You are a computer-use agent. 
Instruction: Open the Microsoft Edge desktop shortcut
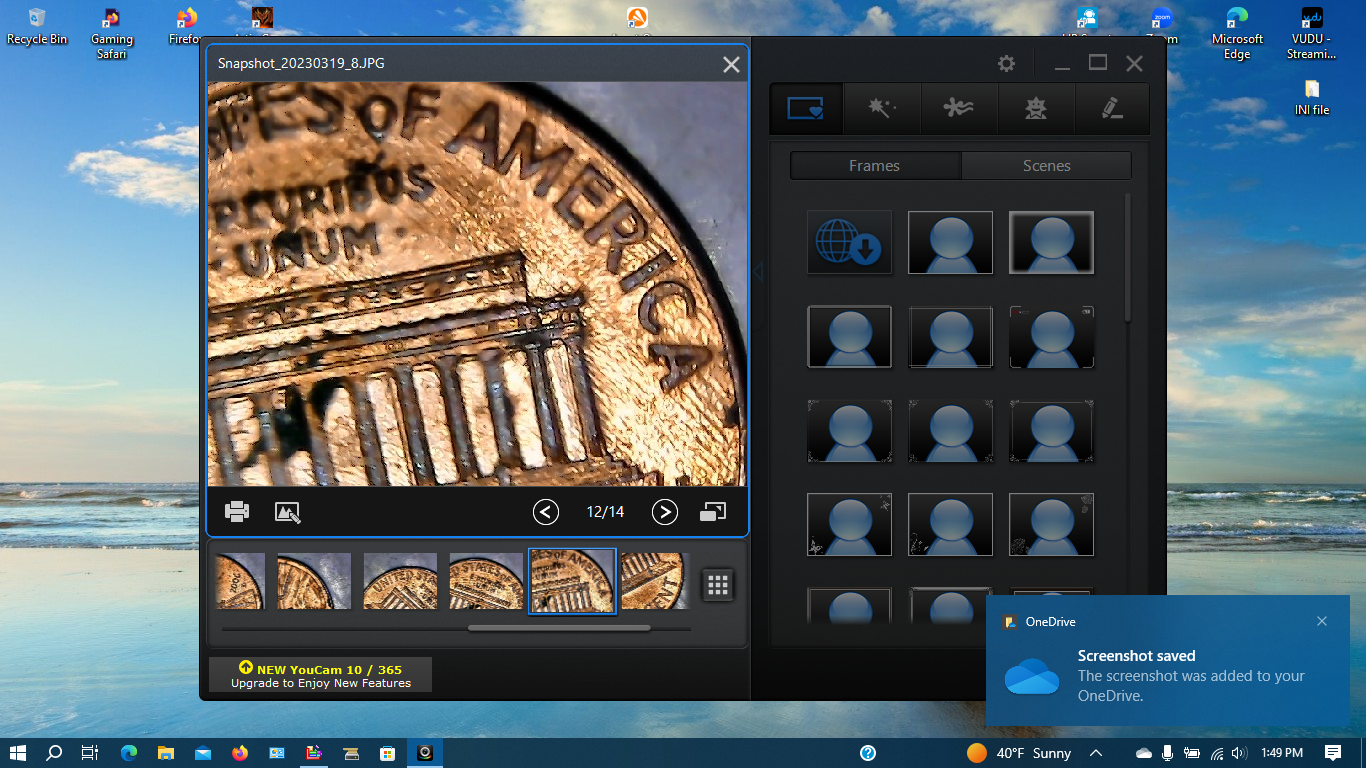1237,34
